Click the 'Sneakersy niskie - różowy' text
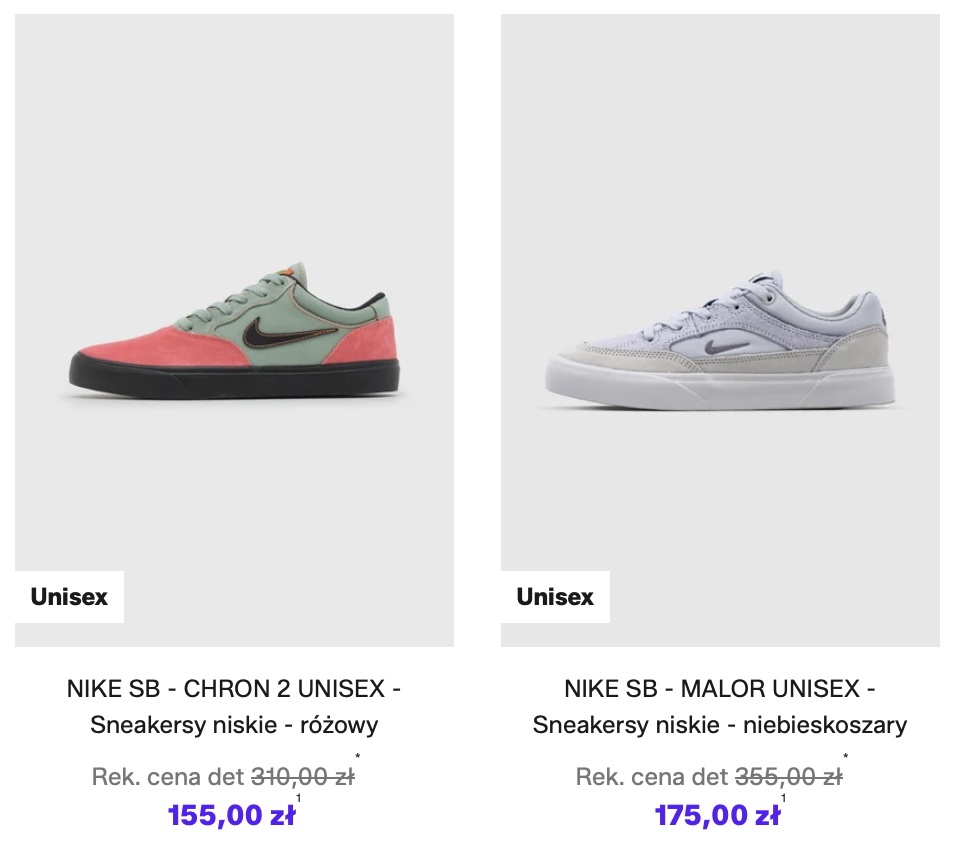This screenshot has width=958, height=858. coord(235,725)
